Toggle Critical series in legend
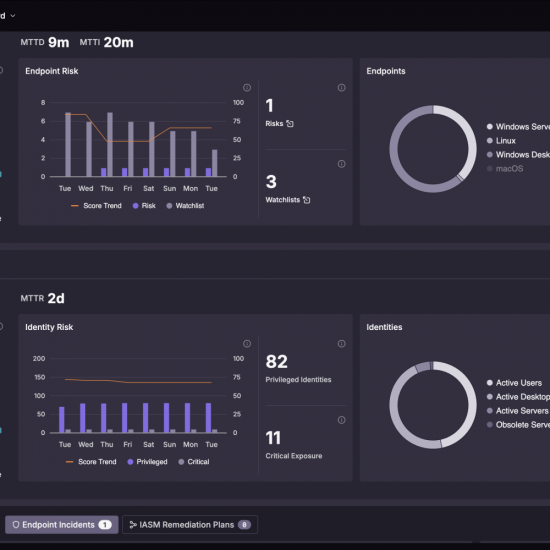Viewport: 550px width, 550px height. (194, 462)
